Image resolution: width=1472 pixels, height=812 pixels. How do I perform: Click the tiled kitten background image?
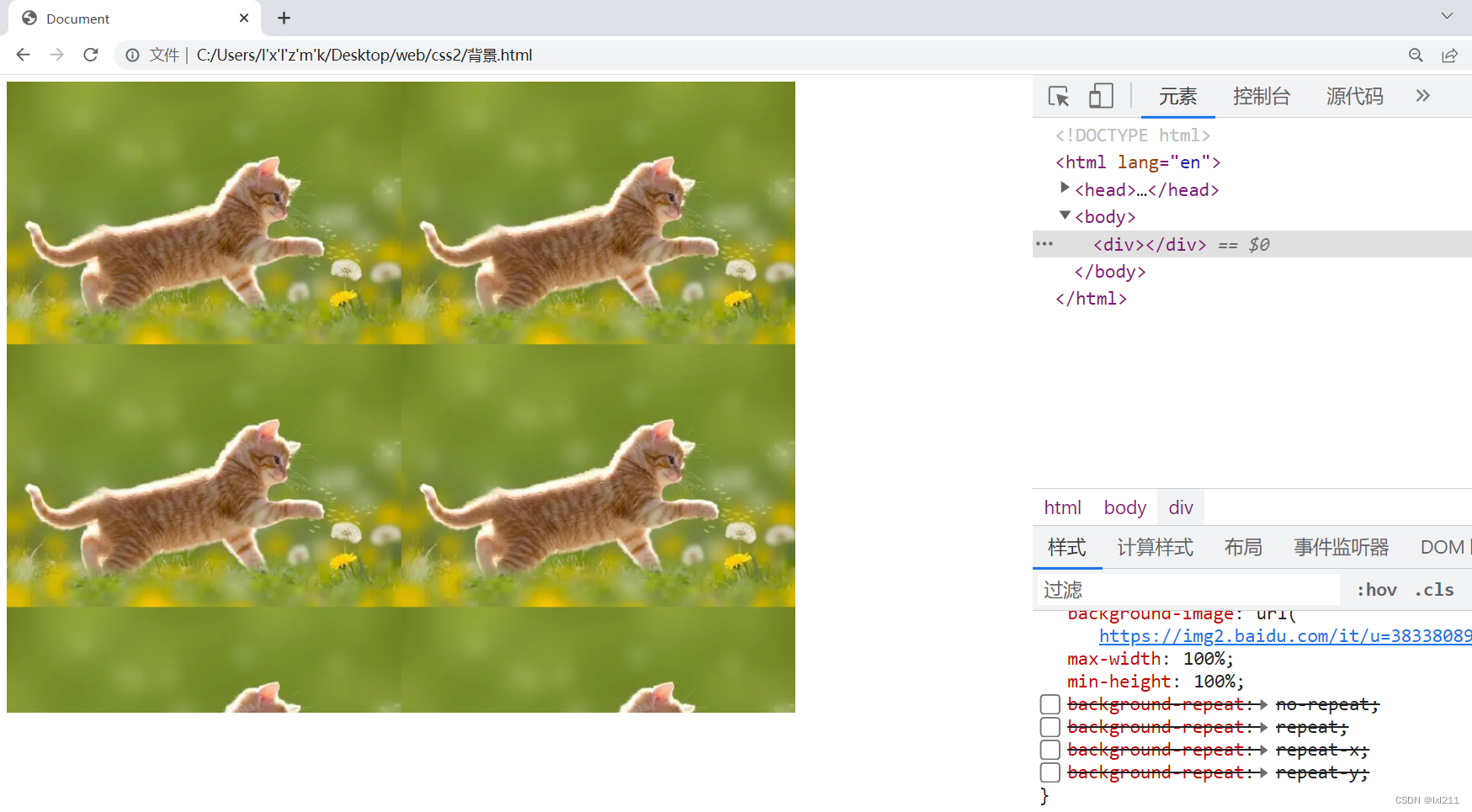tap(401, 397)
